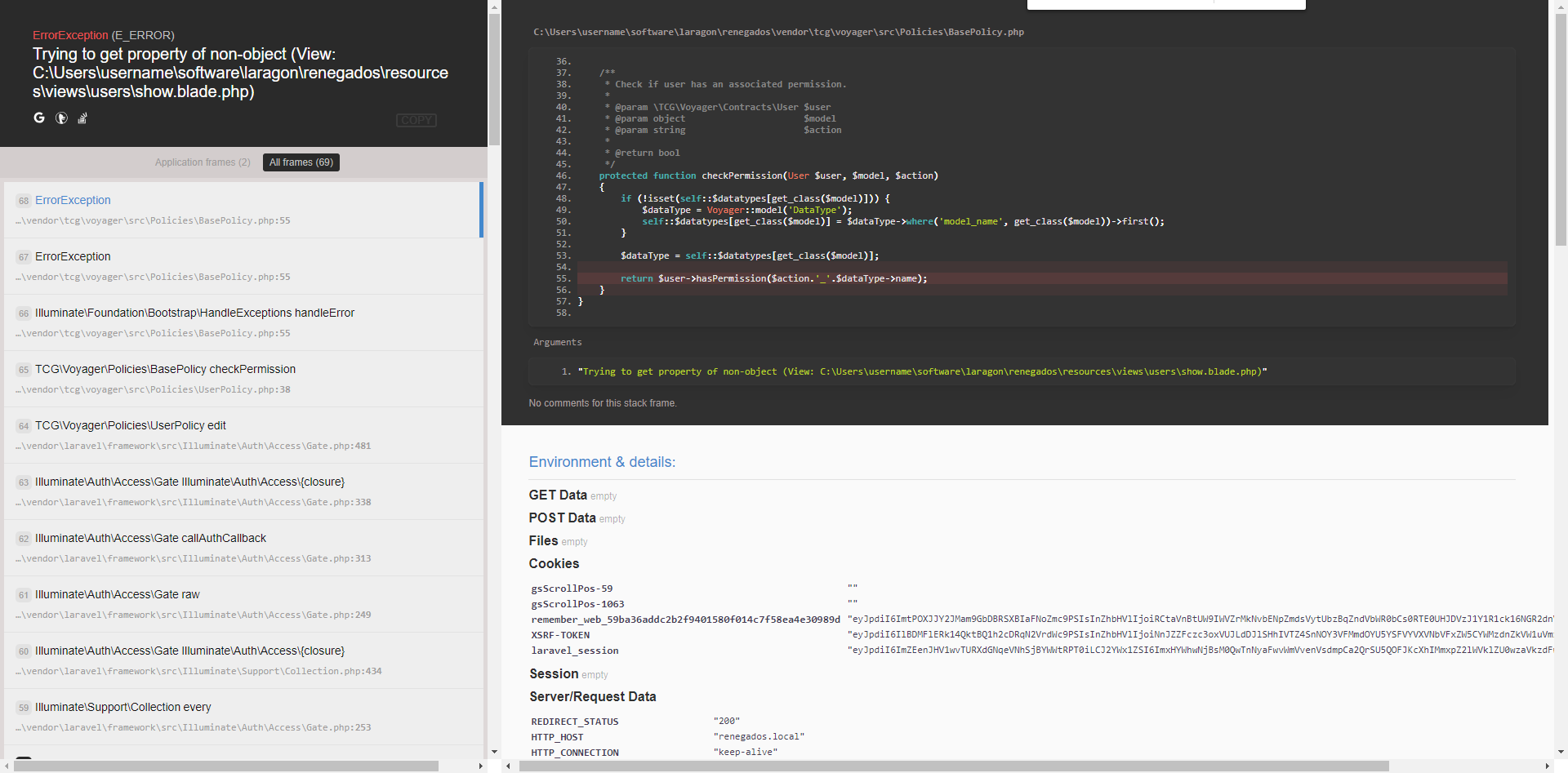This screenshot has width=1568, height=773.
Task: Click the first argument string value
Action: point(922,371)
